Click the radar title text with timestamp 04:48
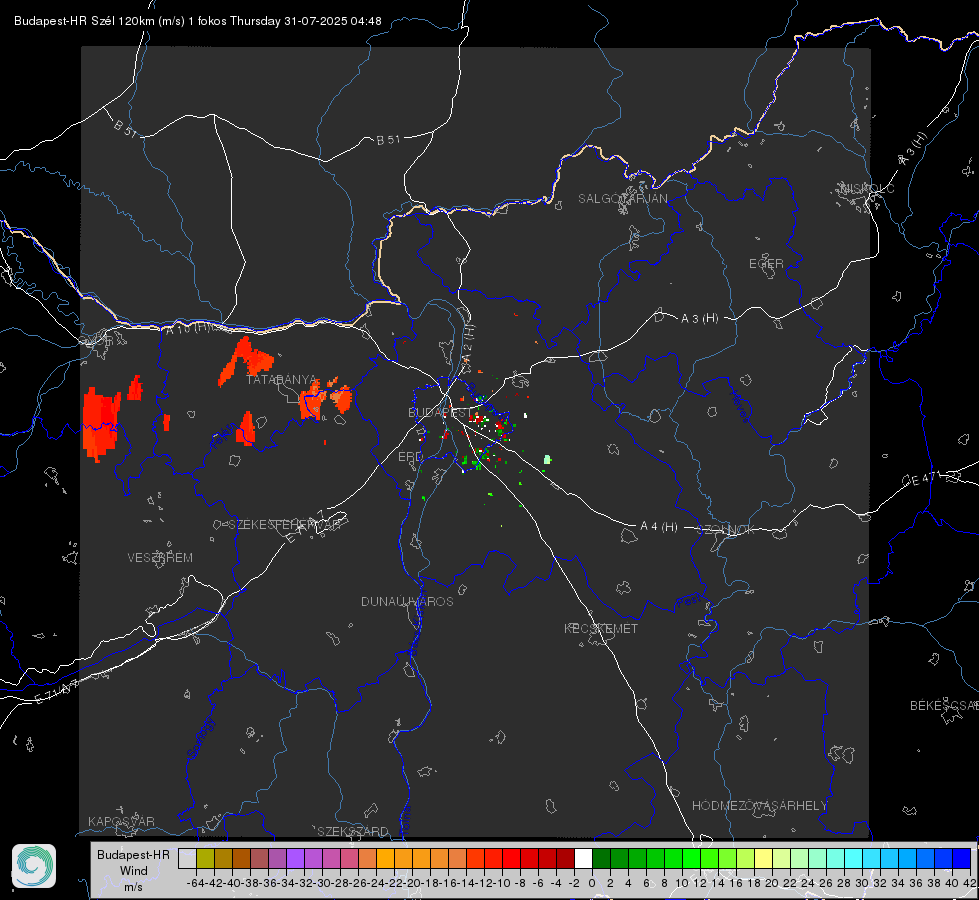This screenshot has width=979, height=900. coord(197,21)
